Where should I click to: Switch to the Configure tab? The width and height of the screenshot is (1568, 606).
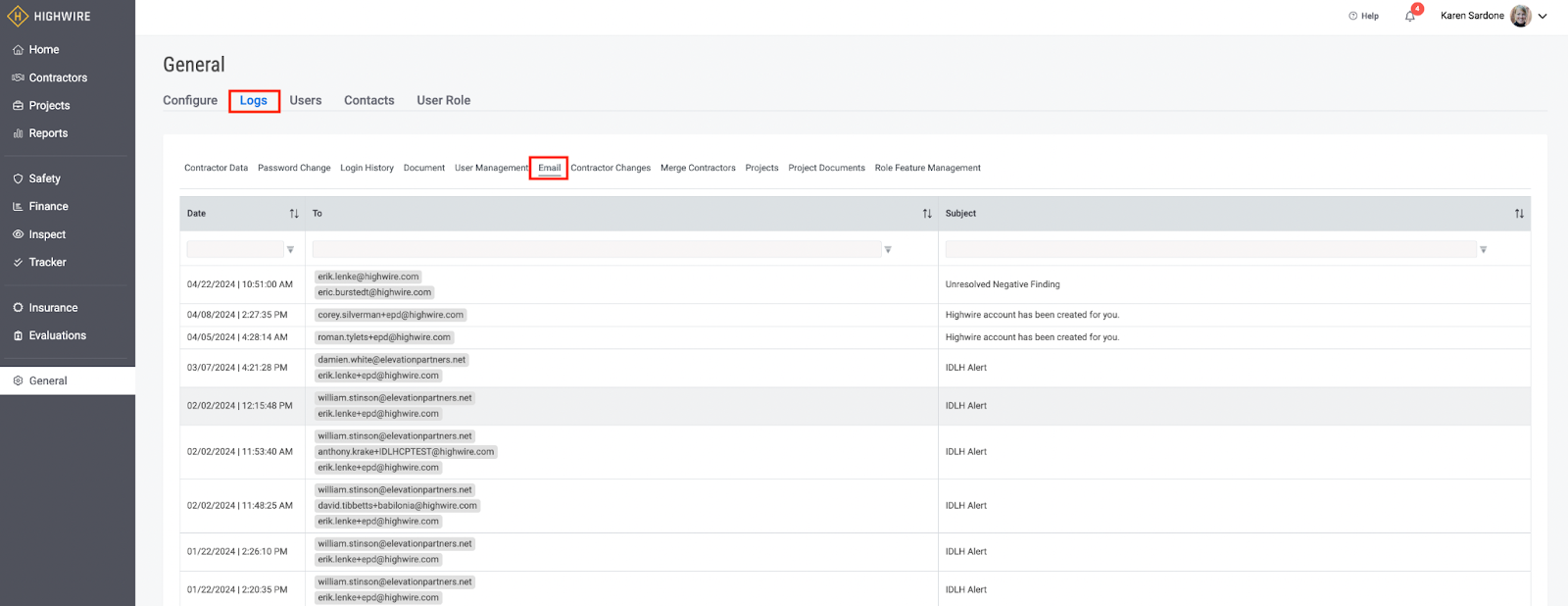pyautogui.click(x=190, y=101)
